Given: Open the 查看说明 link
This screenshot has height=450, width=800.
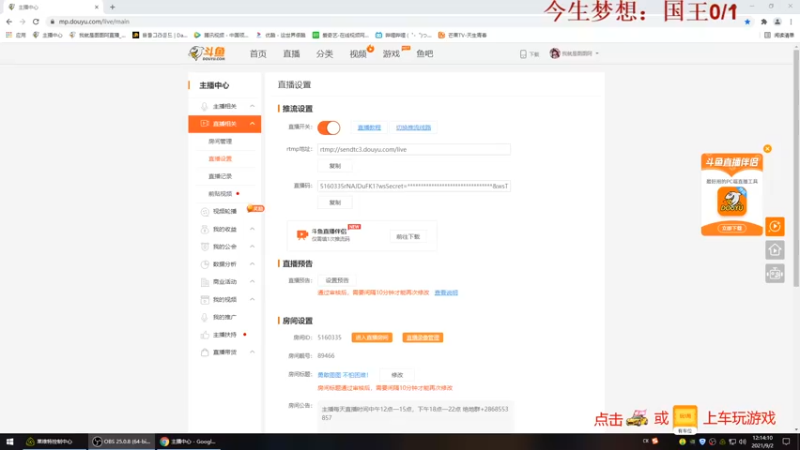Looking at the screenshot, I should [446, 293].
